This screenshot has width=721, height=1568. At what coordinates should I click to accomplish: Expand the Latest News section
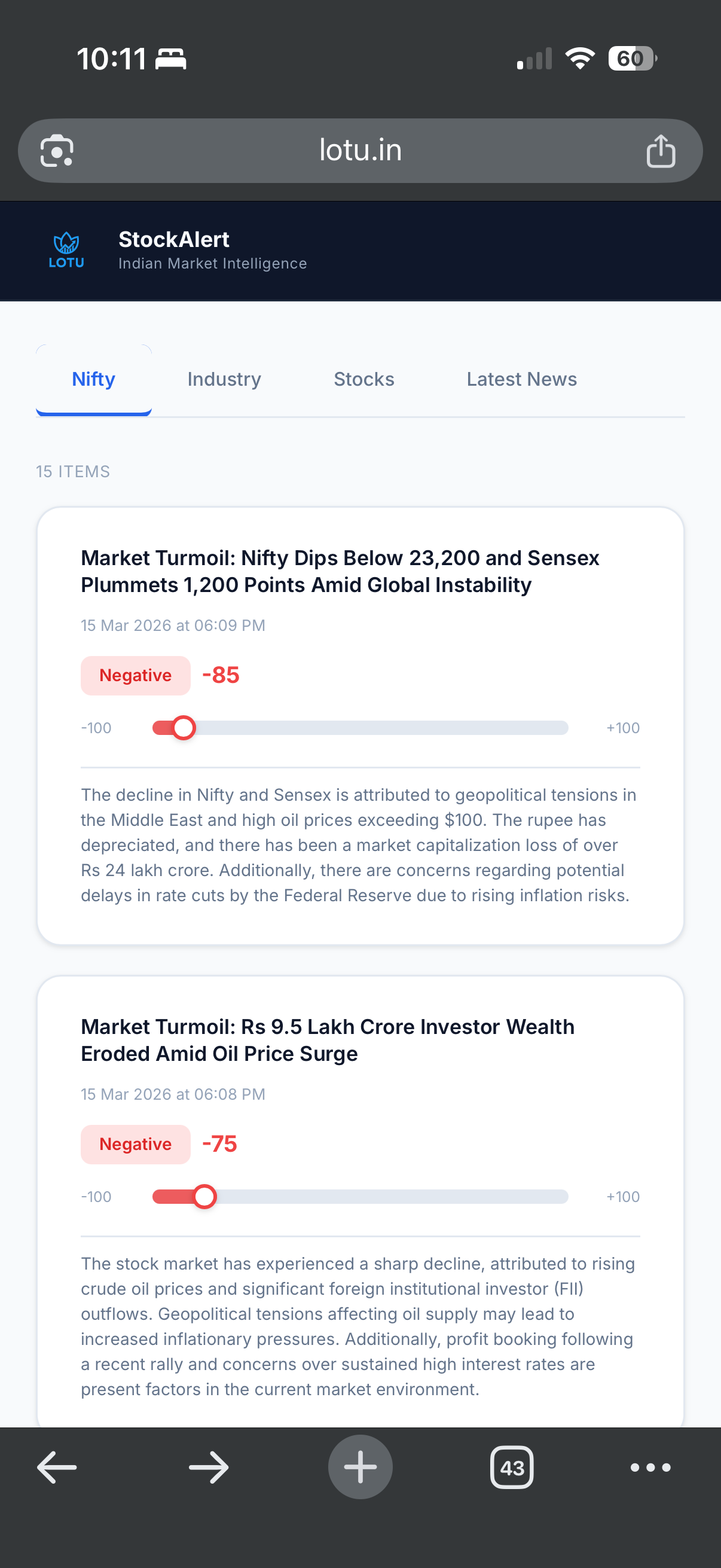[521, 379]
